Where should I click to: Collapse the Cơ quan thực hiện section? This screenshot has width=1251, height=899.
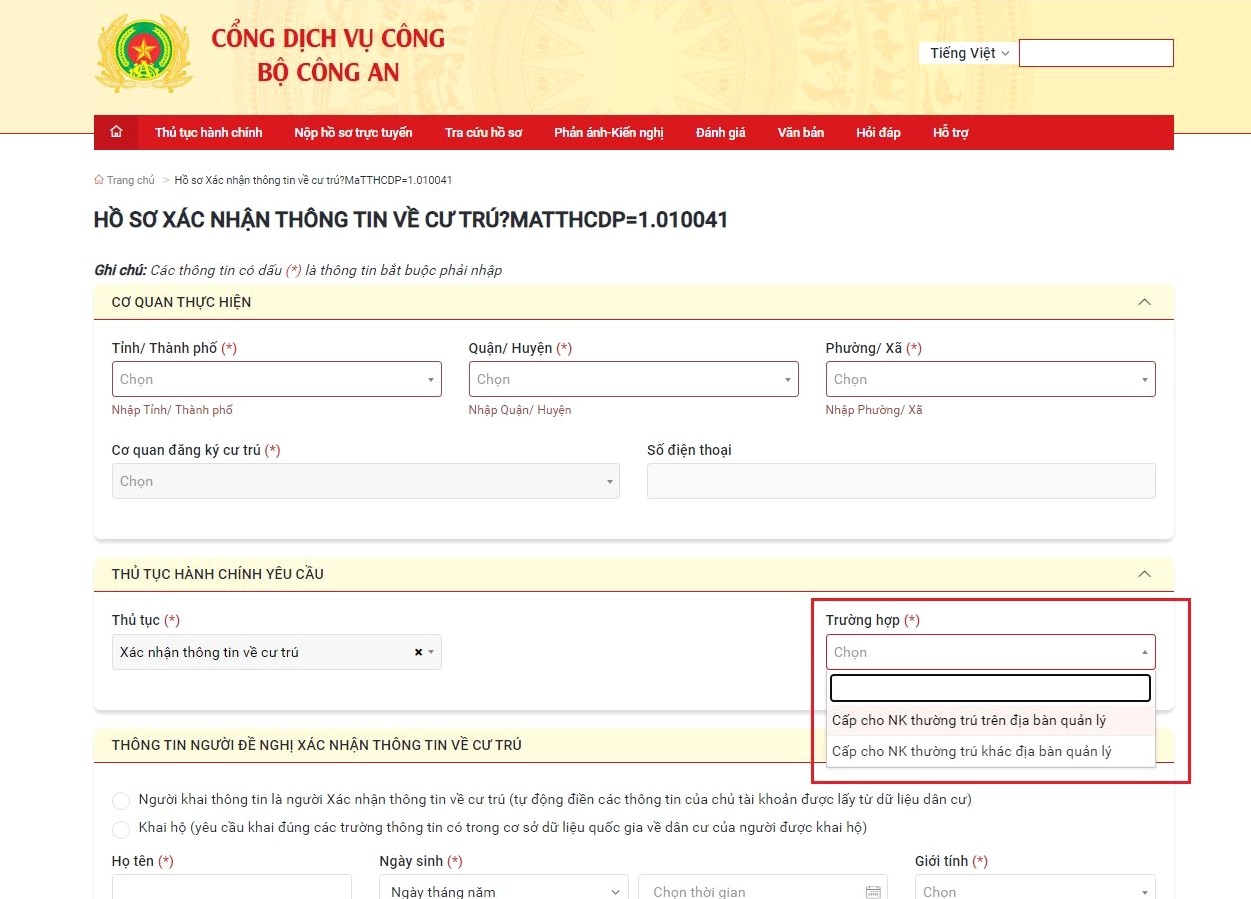tap(1144, 302)
